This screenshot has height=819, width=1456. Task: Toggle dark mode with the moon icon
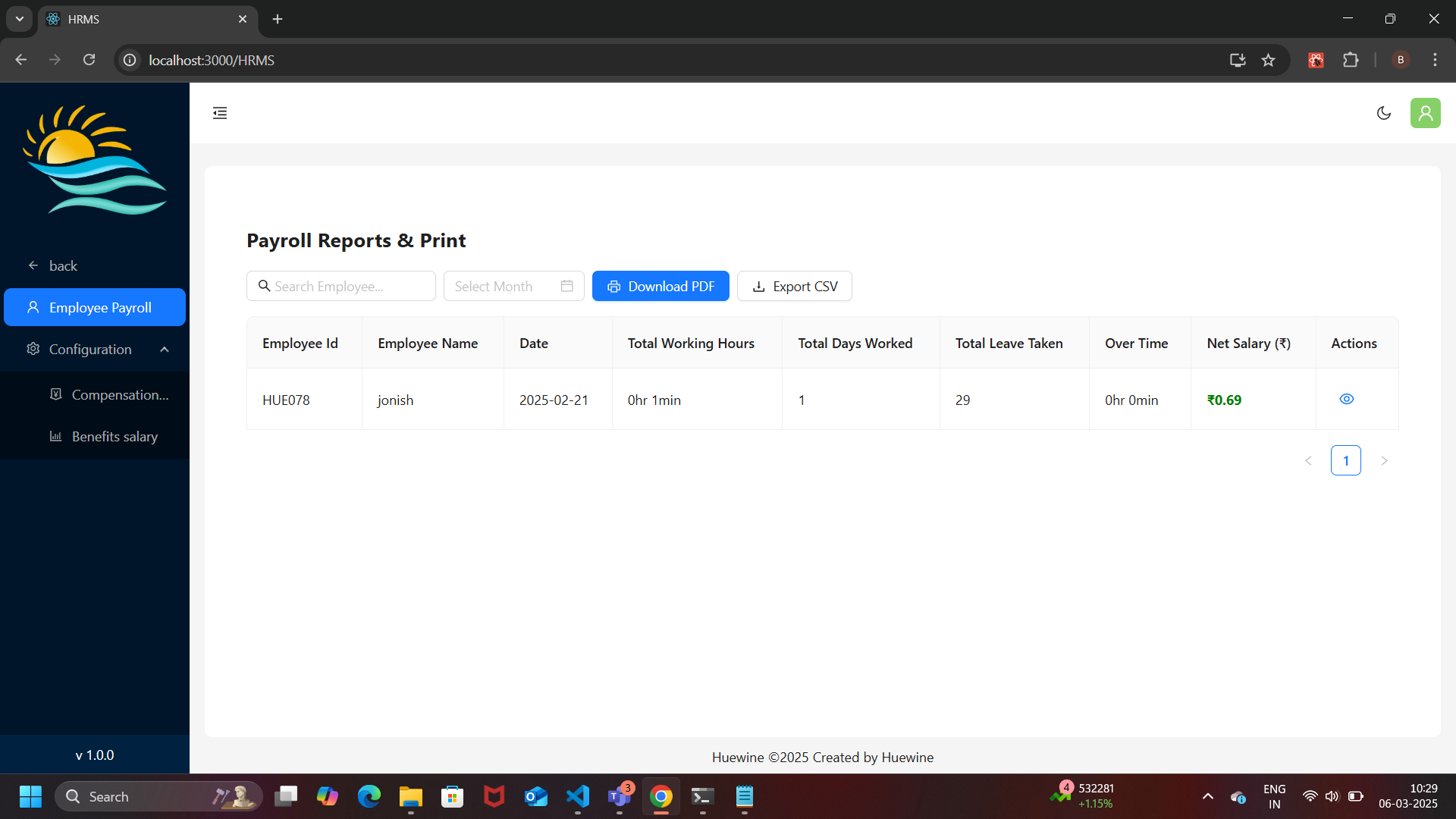pyautogui.click(x=1384, y=113)
